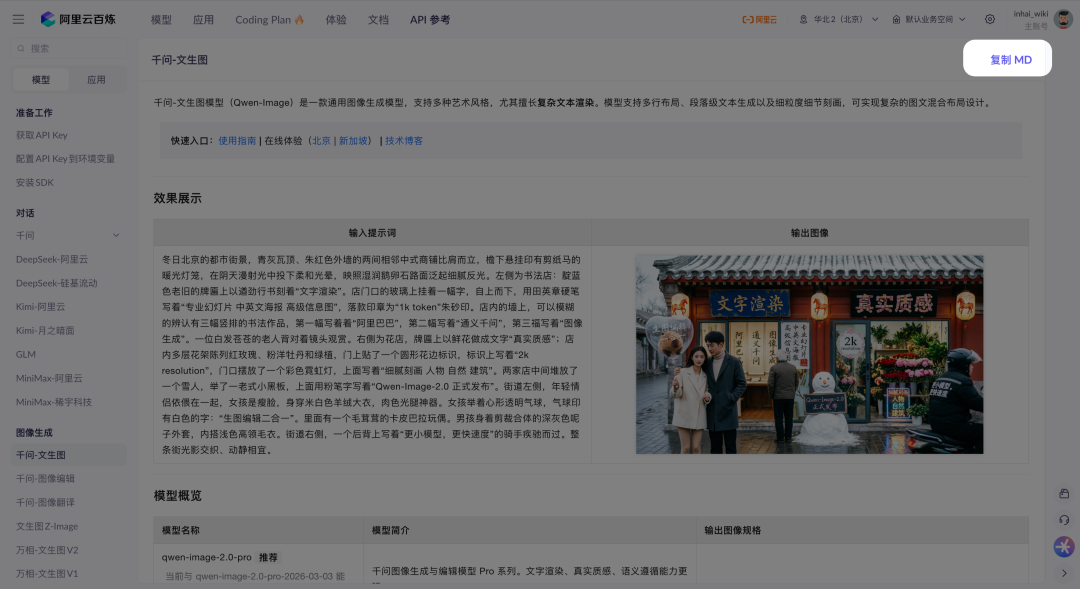Click the user avatar picture
This screenshot has width=1080, height=589.
pos(1063,19)
